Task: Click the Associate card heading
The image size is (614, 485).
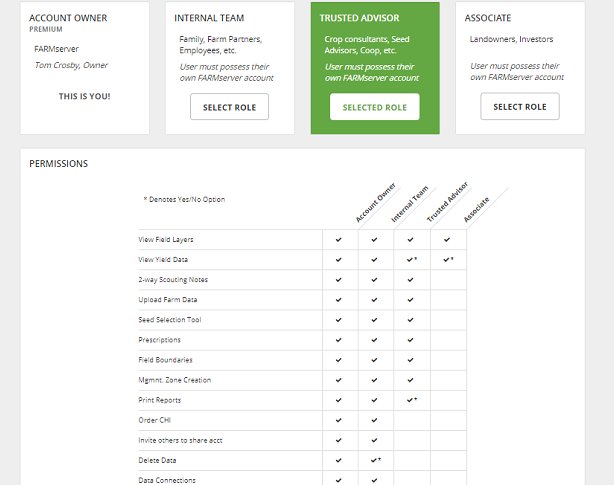Action: 488,18
